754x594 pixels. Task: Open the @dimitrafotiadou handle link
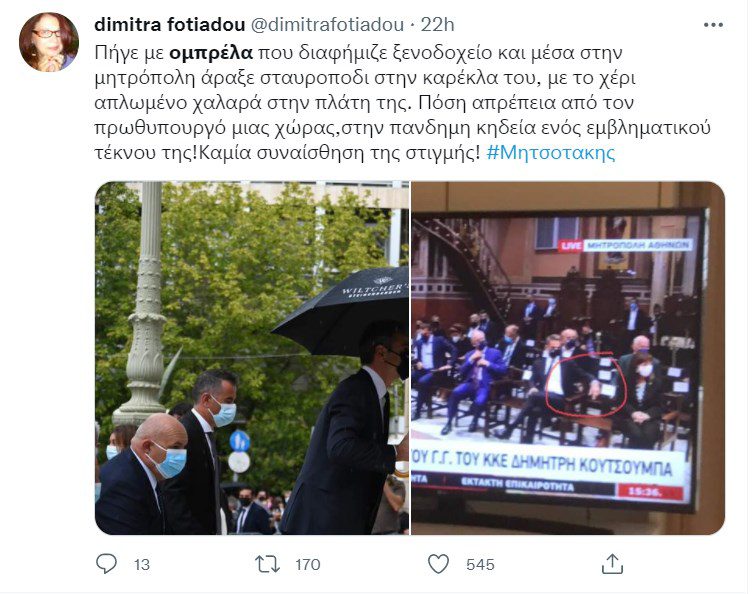(x=327, y=25)
